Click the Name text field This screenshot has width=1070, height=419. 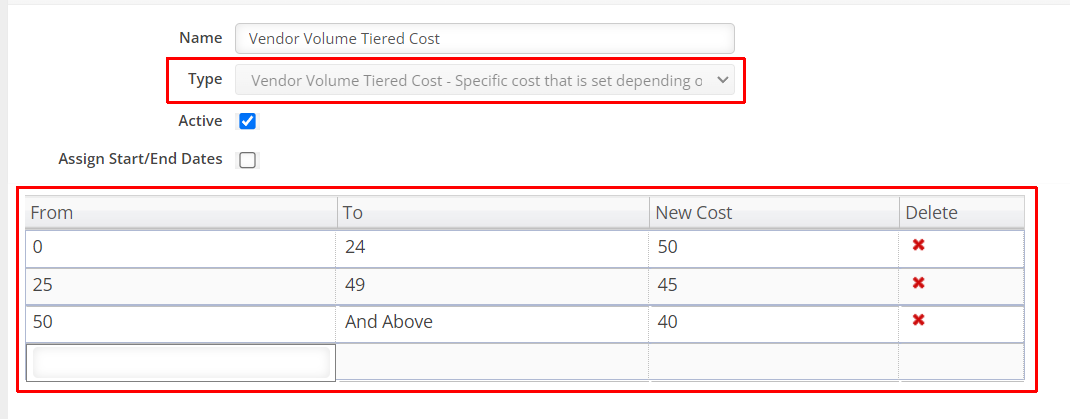point(484,39)
